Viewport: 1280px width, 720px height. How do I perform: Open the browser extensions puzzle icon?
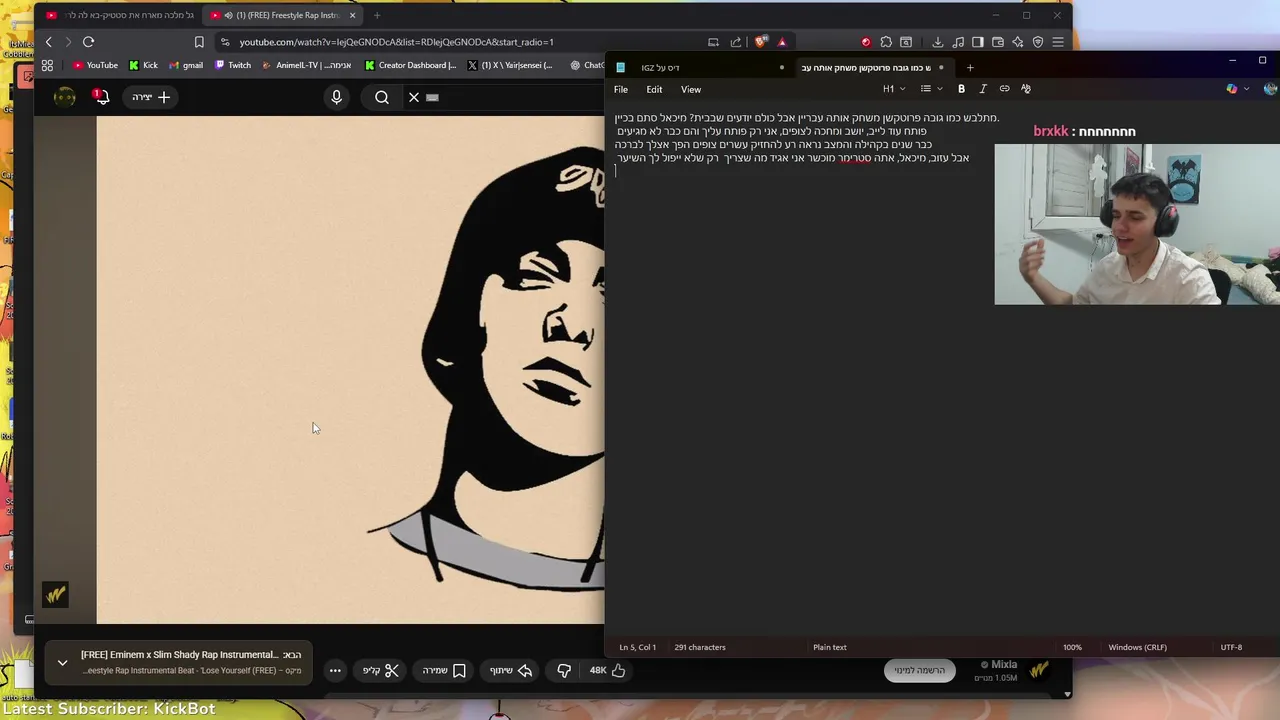[x=886, y=42]
